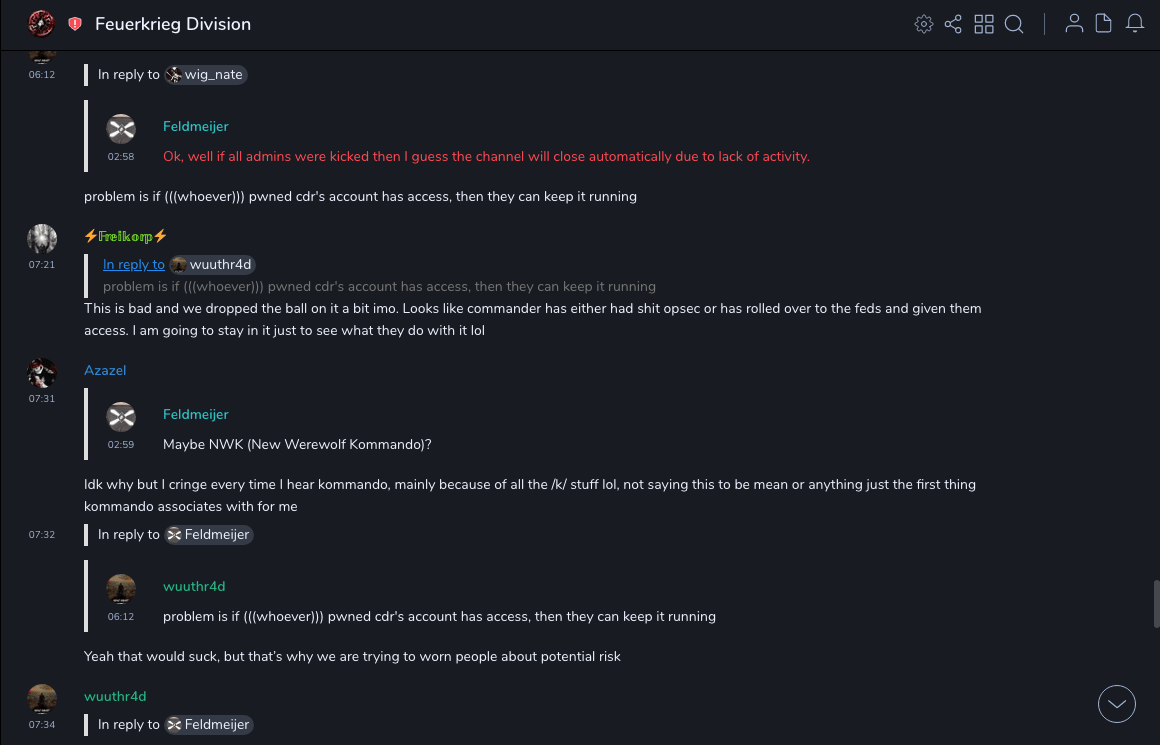1160x745 pixels.
Task: Click the 07:31 message timestamp
Action: (x=41, y=399)
